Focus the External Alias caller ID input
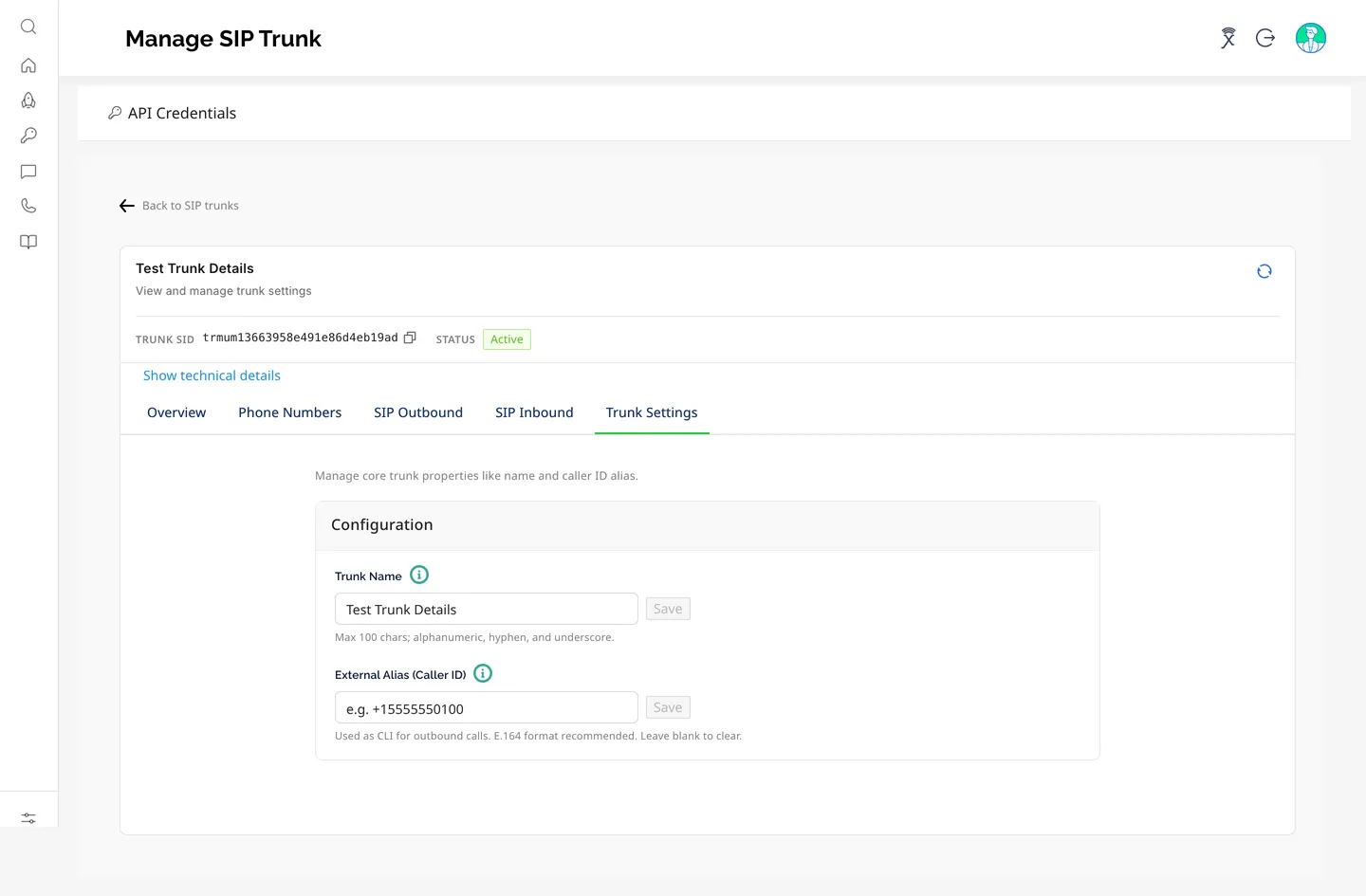This screenshot has width=1366, height=896. [x=487, y=707]
